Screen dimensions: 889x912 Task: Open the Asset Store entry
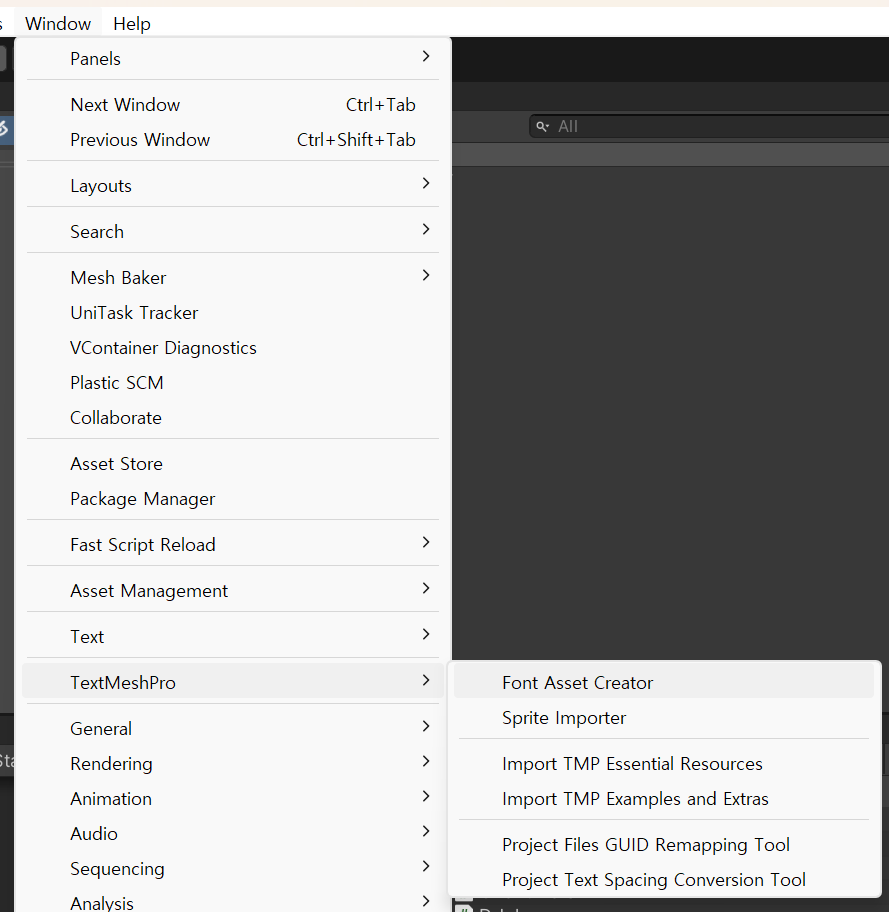pos(233,464)
